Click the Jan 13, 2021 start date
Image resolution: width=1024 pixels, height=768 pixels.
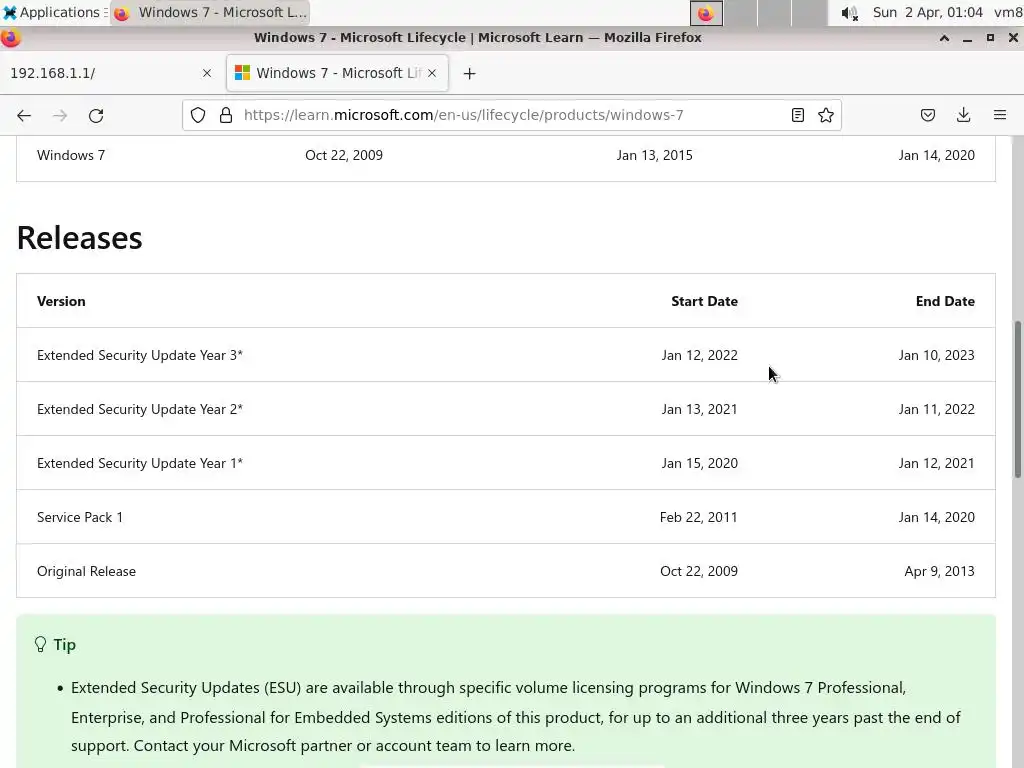699,409
